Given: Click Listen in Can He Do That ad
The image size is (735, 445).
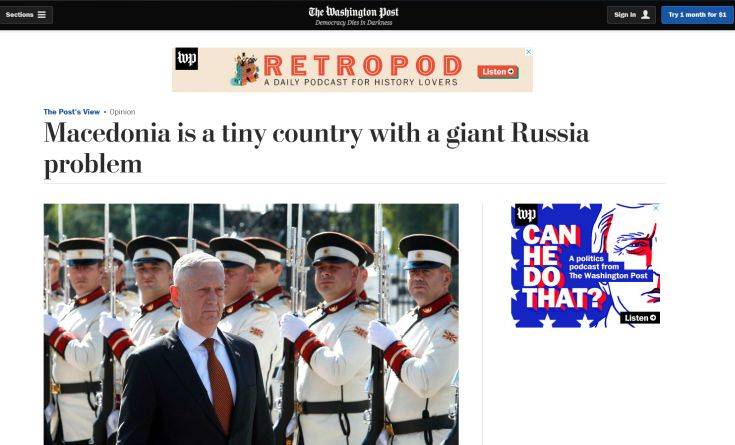Looking at the screenshot, I should click(640, 317).
